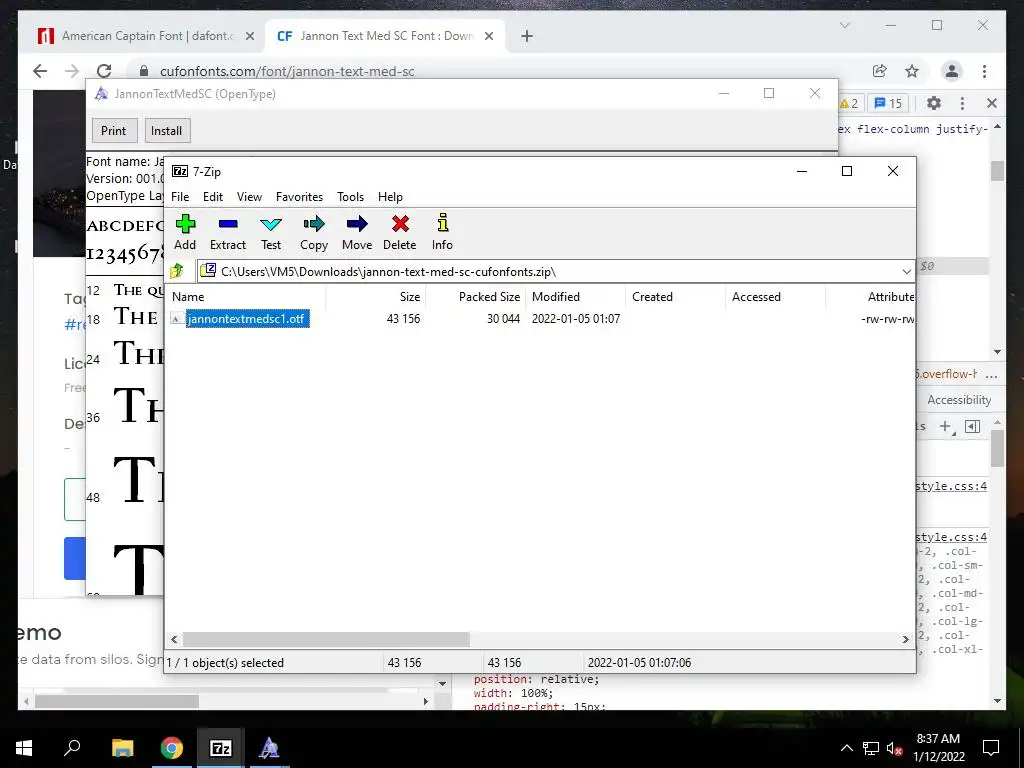
Task: Open the Tools menu in 7-Zip
Action: click(351, 197)
